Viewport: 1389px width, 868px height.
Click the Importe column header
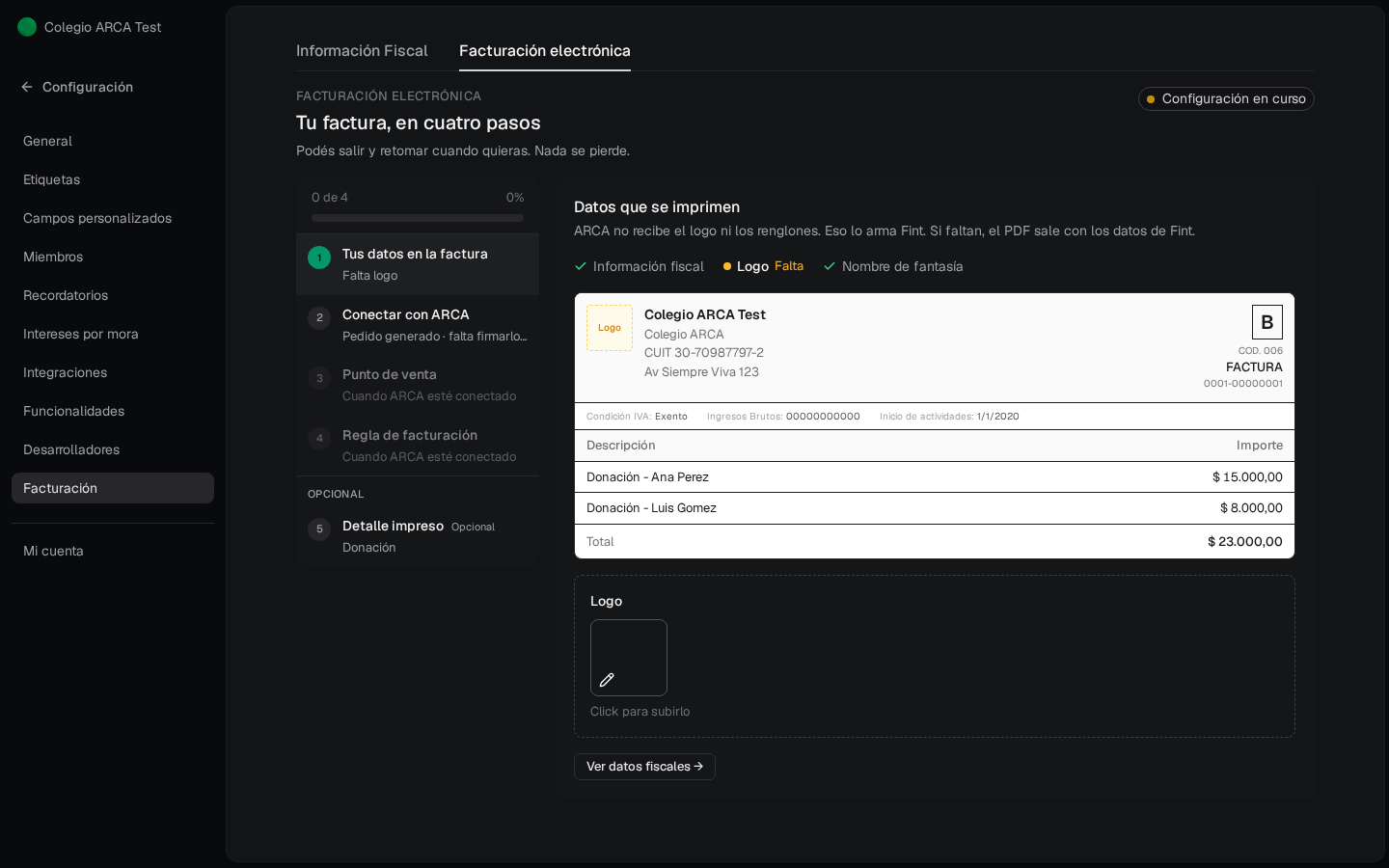[1260, 446]
